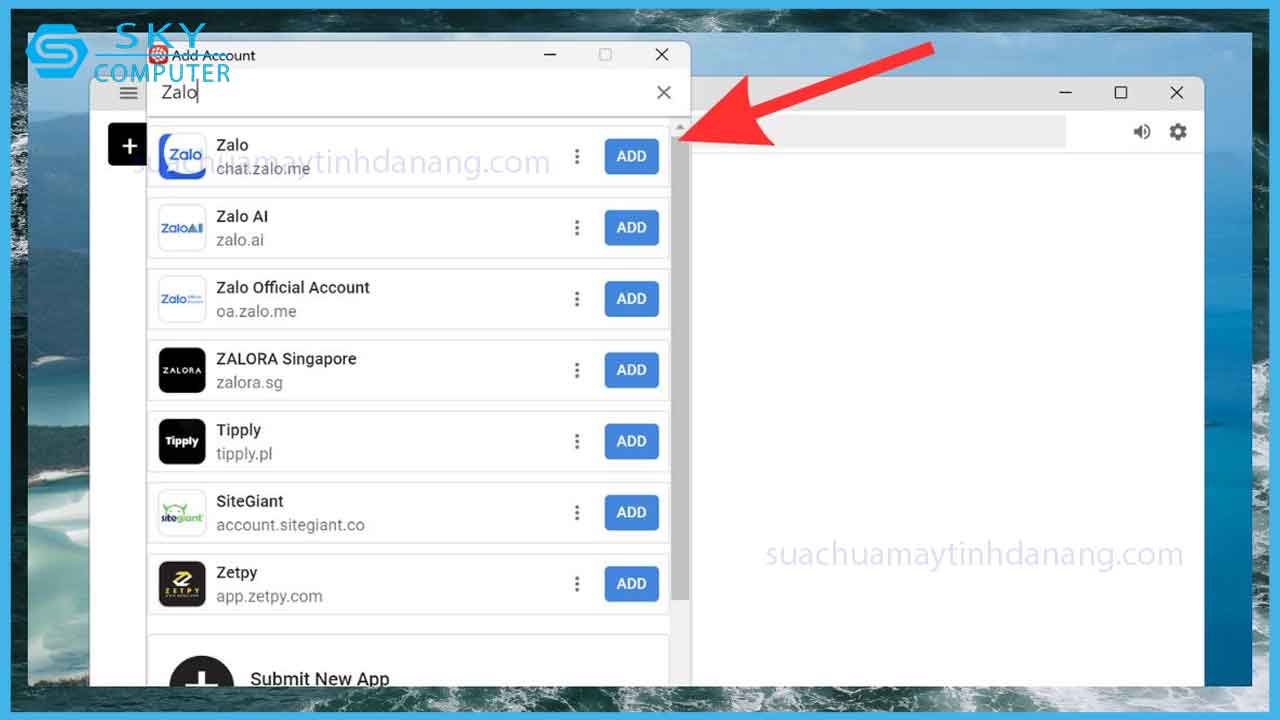The height and width of the screenshot is (720, 1280).
Task: Open more options for SiteGiant
Action: click(577, 513)
